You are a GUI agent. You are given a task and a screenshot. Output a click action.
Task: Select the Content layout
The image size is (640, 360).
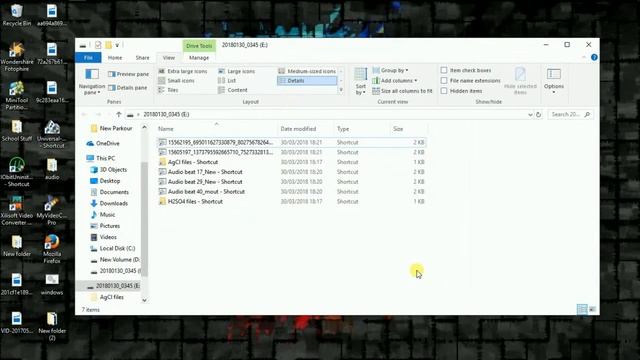click(x=233, y=90)
